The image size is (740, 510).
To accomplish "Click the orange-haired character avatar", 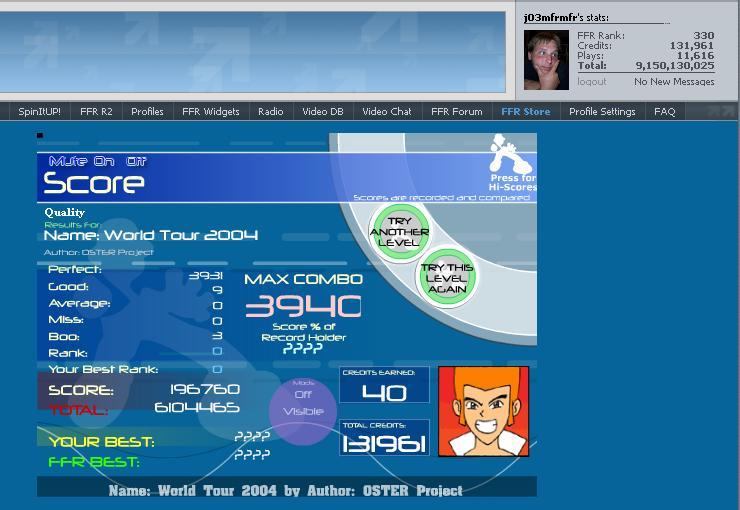I will pos(484,411).
